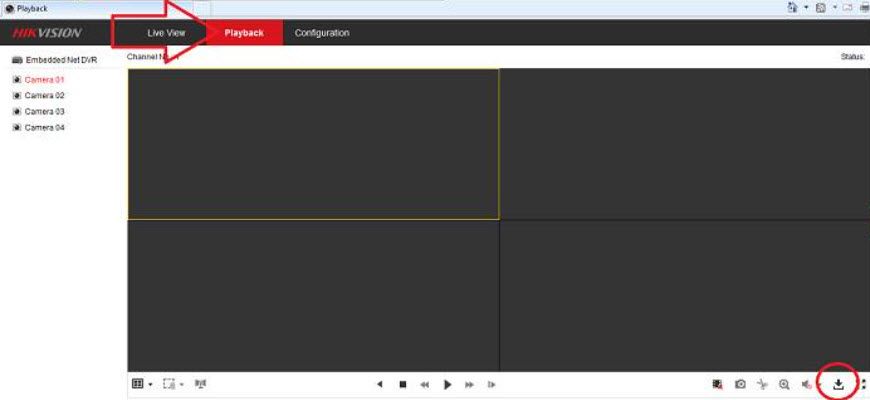Image resolution: width=870 pixels, height=400 pixels.
Task: Switch to the Live View tab
Action: (x=166, y=33)
